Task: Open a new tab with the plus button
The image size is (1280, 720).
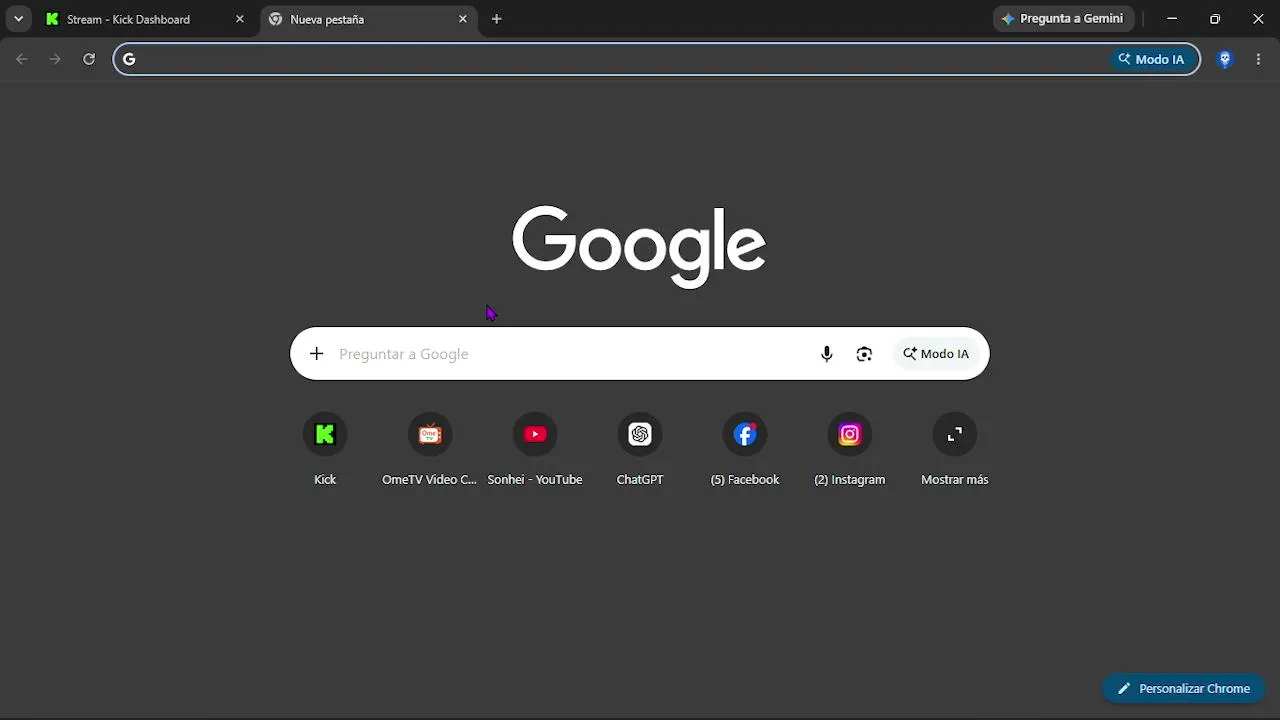Action: (497, 19)
